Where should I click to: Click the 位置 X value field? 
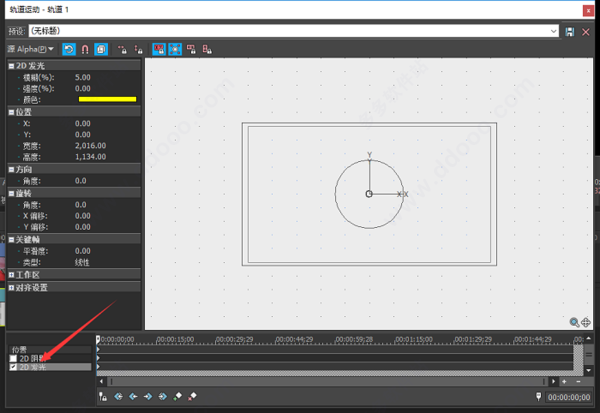pyautogui.click(x=83, y=123)
